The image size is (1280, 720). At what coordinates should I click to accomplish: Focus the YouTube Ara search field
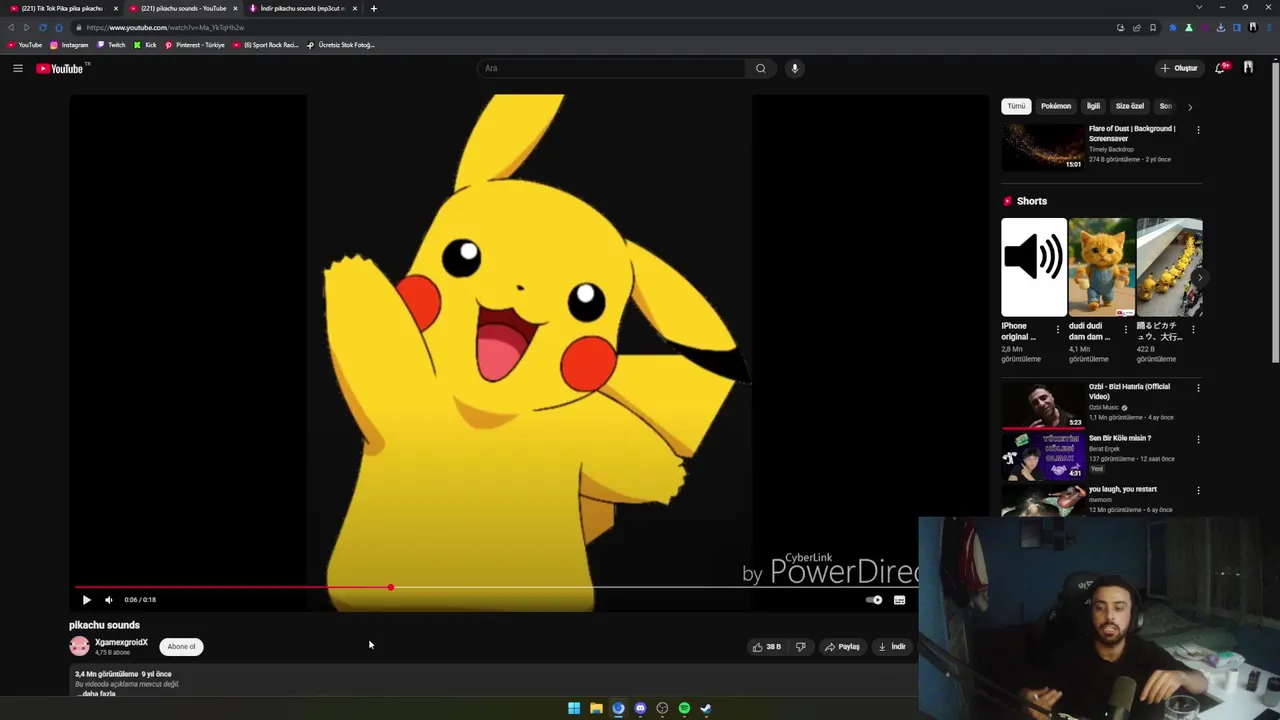pyautogui.click(x=611, y=68)
